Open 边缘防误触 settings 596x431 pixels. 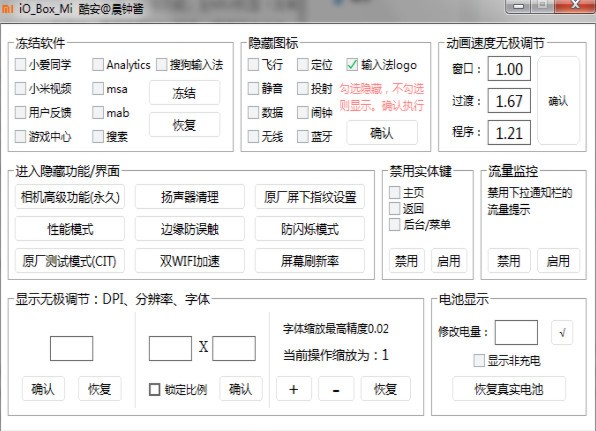point(190,229)
